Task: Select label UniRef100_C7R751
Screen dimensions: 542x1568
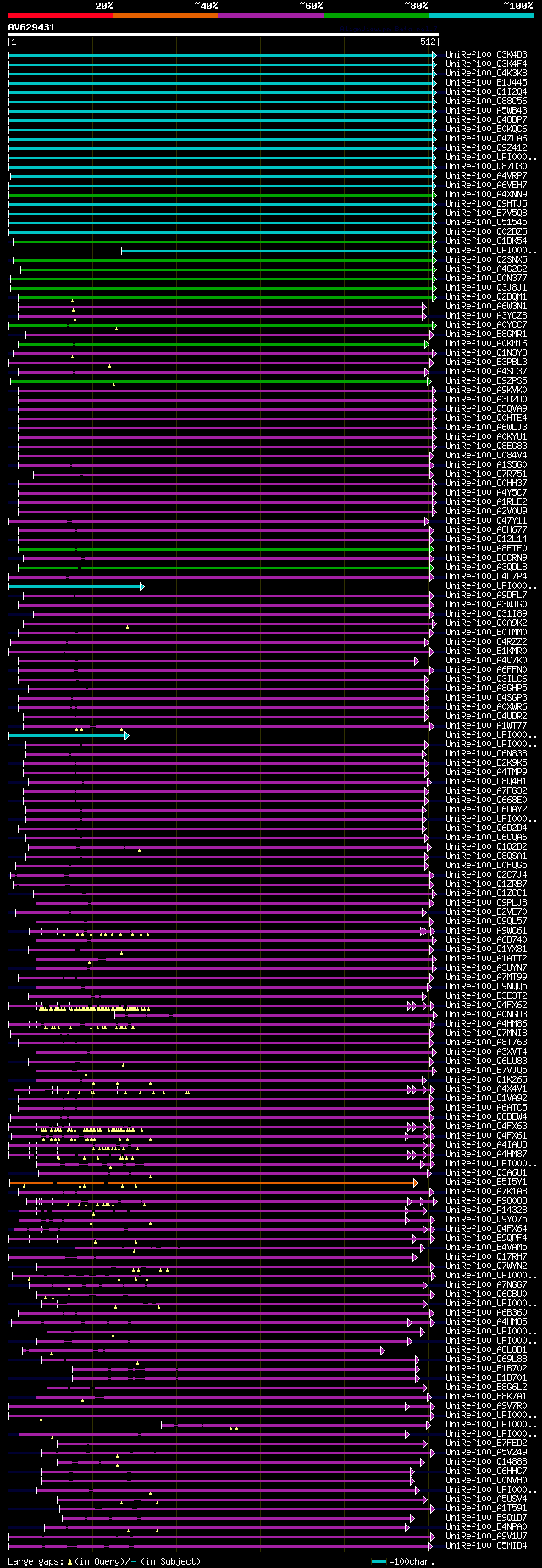Action: 486,474
